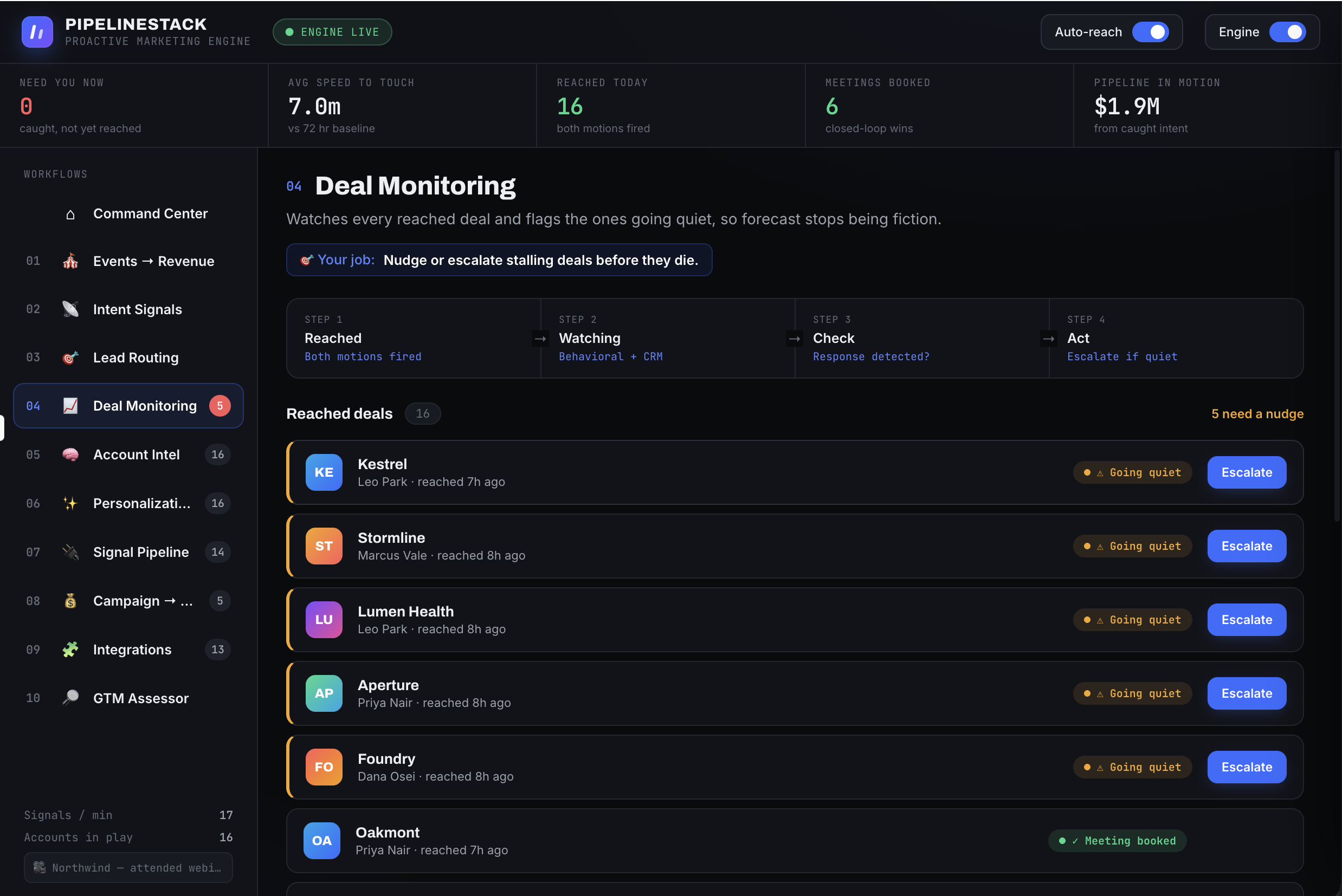Click the Engine Live status pill

coord(332,32)
